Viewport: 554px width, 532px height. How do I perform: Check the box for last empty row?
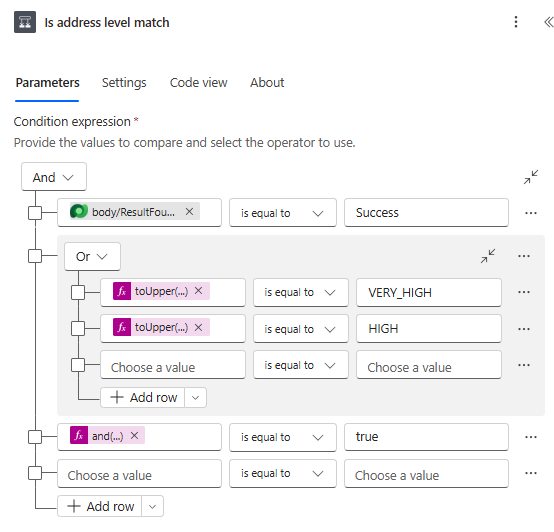tap(35, 473)
